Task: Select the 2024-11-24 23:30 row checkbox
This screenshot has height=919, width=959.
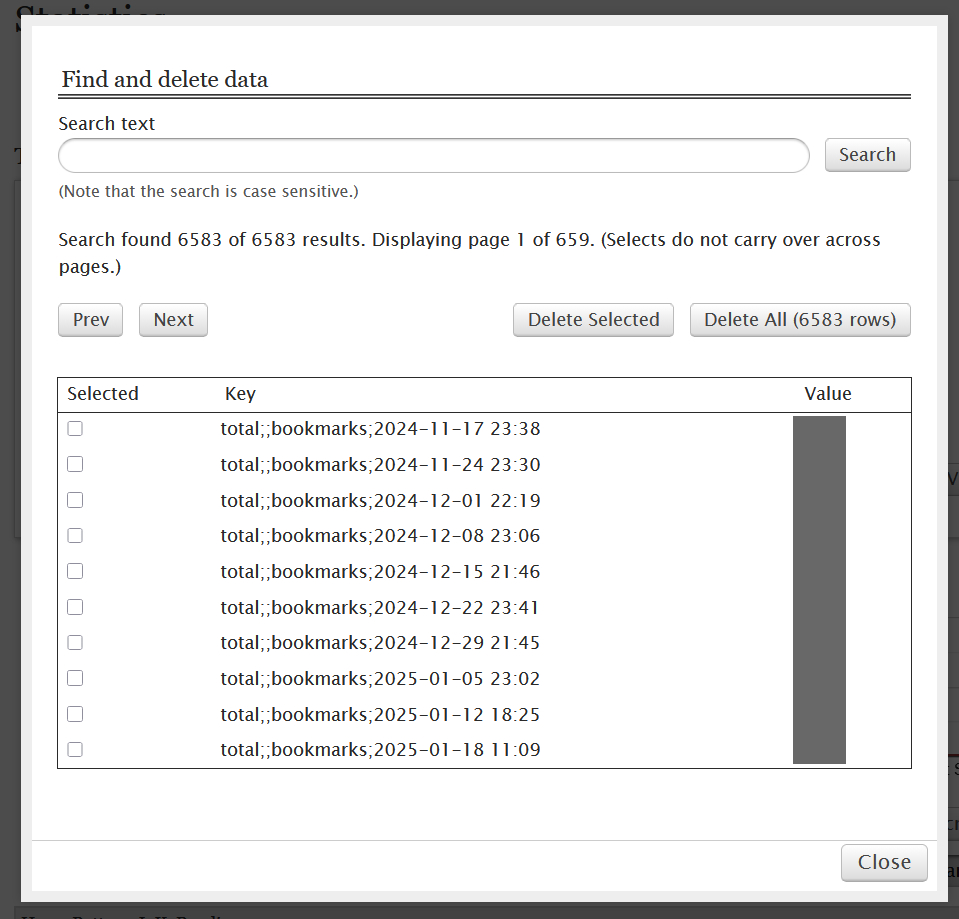Action: [75, 465]
